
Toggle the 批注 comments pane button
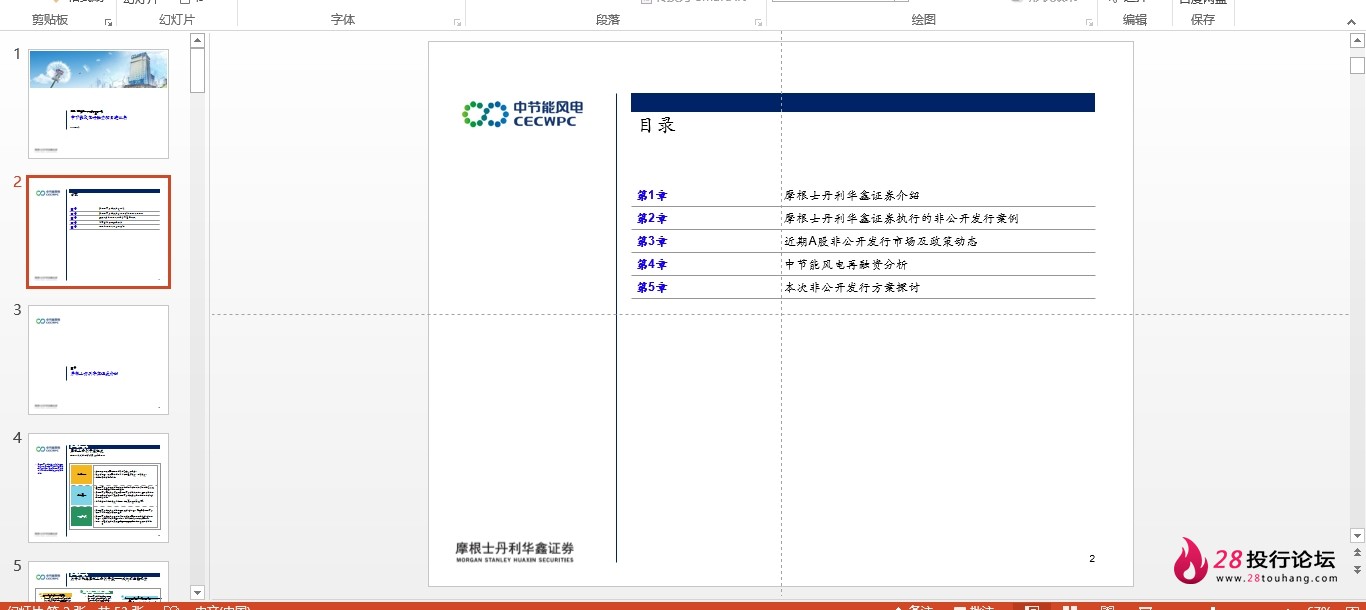(975, 608)
